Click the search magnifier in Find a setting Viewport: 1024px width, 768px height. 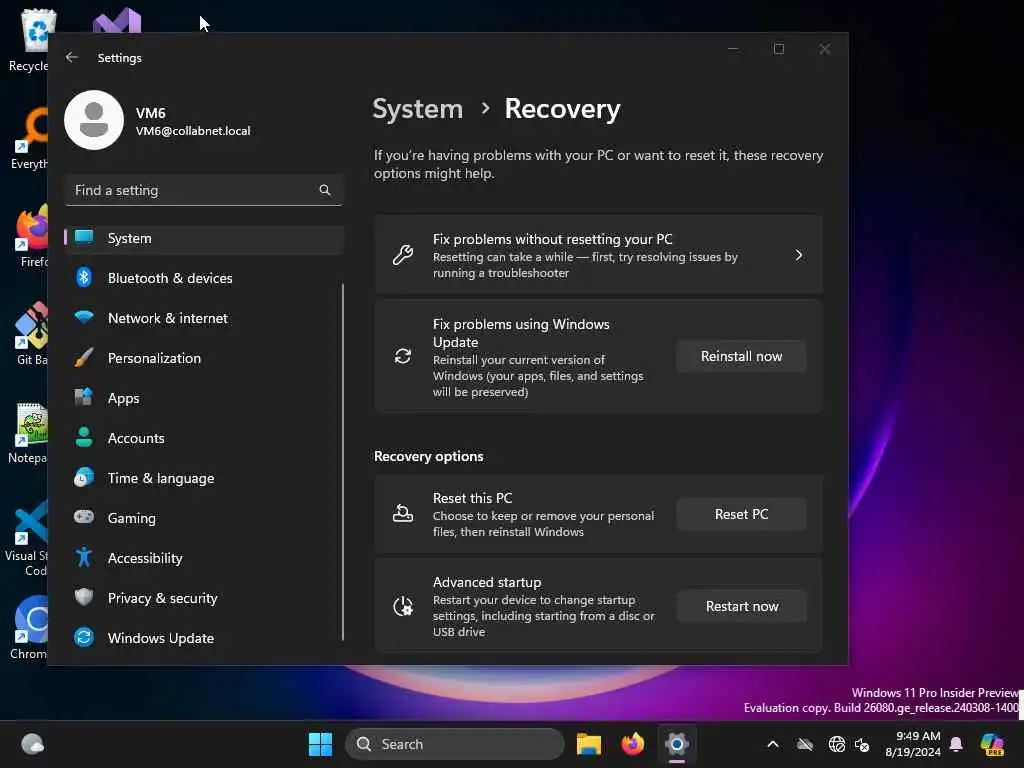click(x=325, y=190)
